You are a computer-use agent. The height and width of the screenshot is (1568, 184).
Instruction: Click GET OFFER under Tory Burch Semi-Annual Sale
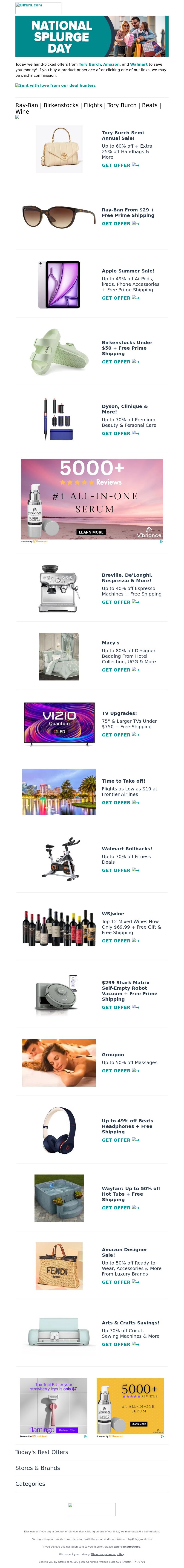click(x=120, y=165)
